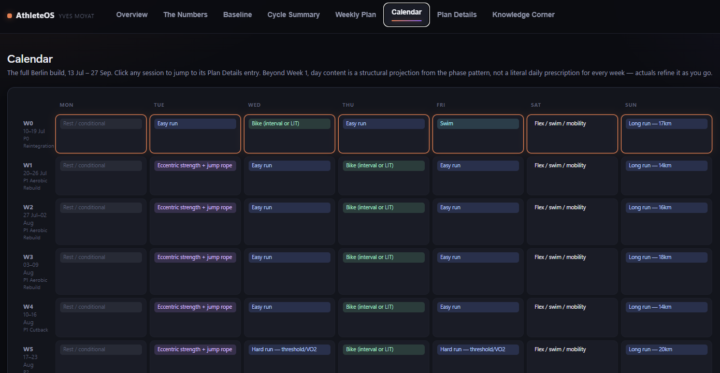Open Long run — 16km session
The image size is (720, 373).
click(666, 208)
